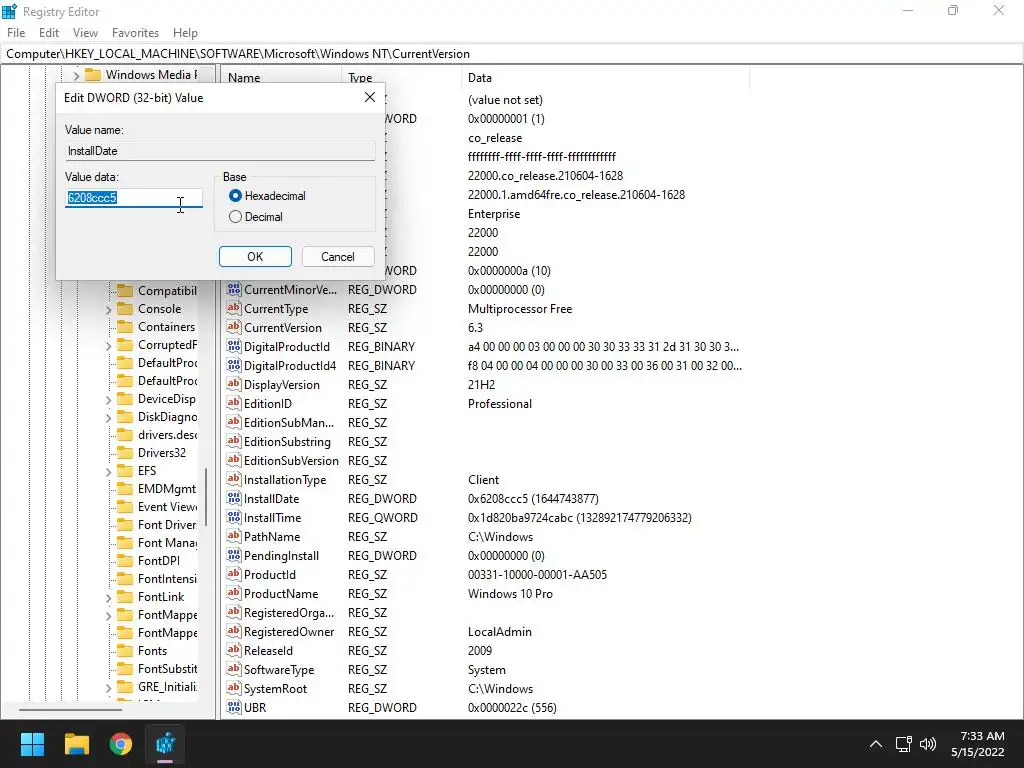Click the ProductName string icon
Viewport: 1024px width, 768px height.
pos(234,593)
